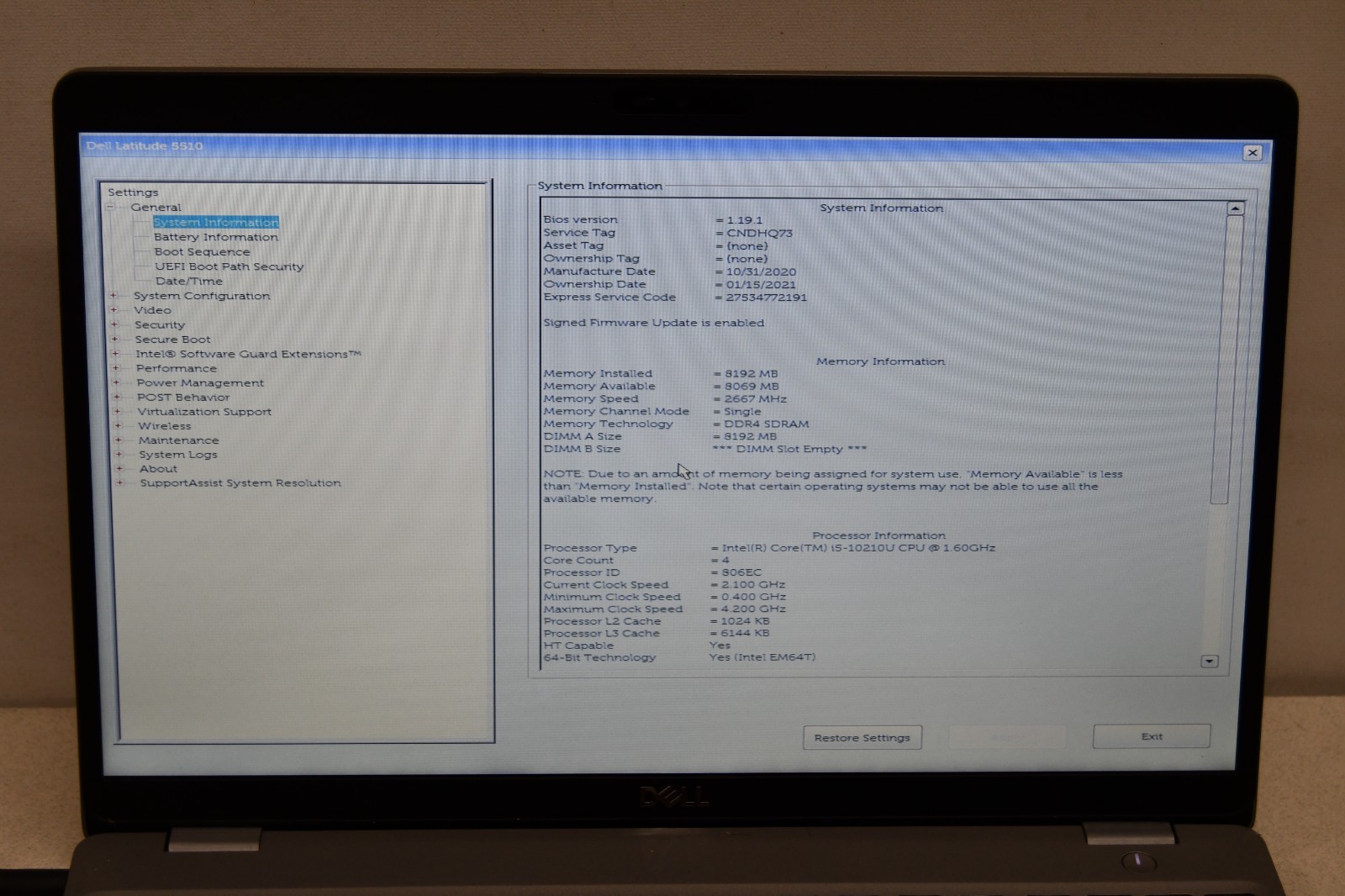
Task: Expand Virtualization Support section
Action: point(117,411)
